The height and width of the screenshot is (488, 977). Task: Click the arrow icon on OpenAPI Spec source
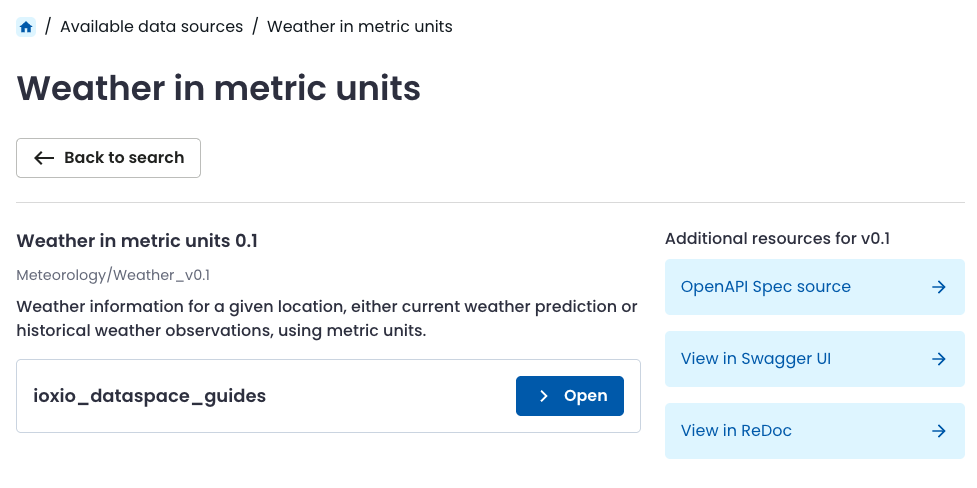click(938, 287)
